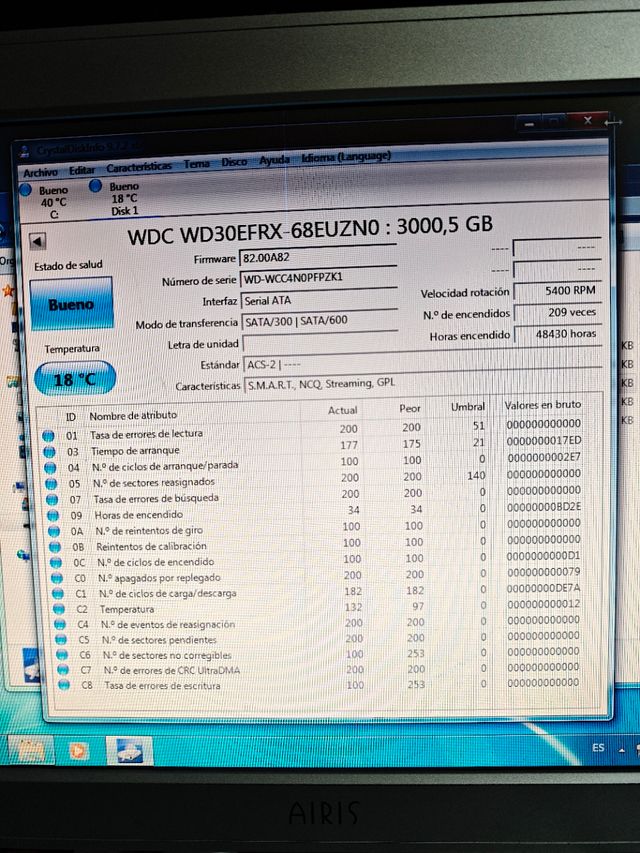Click the status dot of attribute 01
Image resolution: width=640 pixels, height=853 pixels.
48,436
